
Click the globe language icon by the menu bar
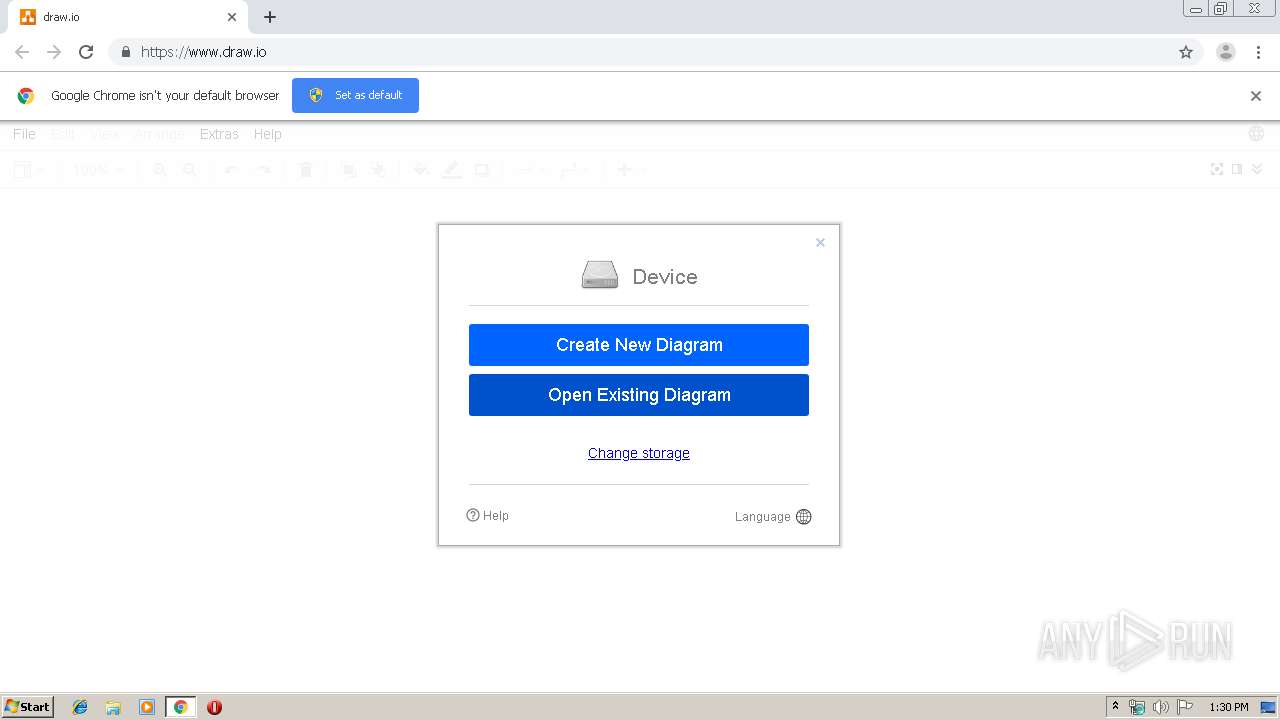point(1257,134)
